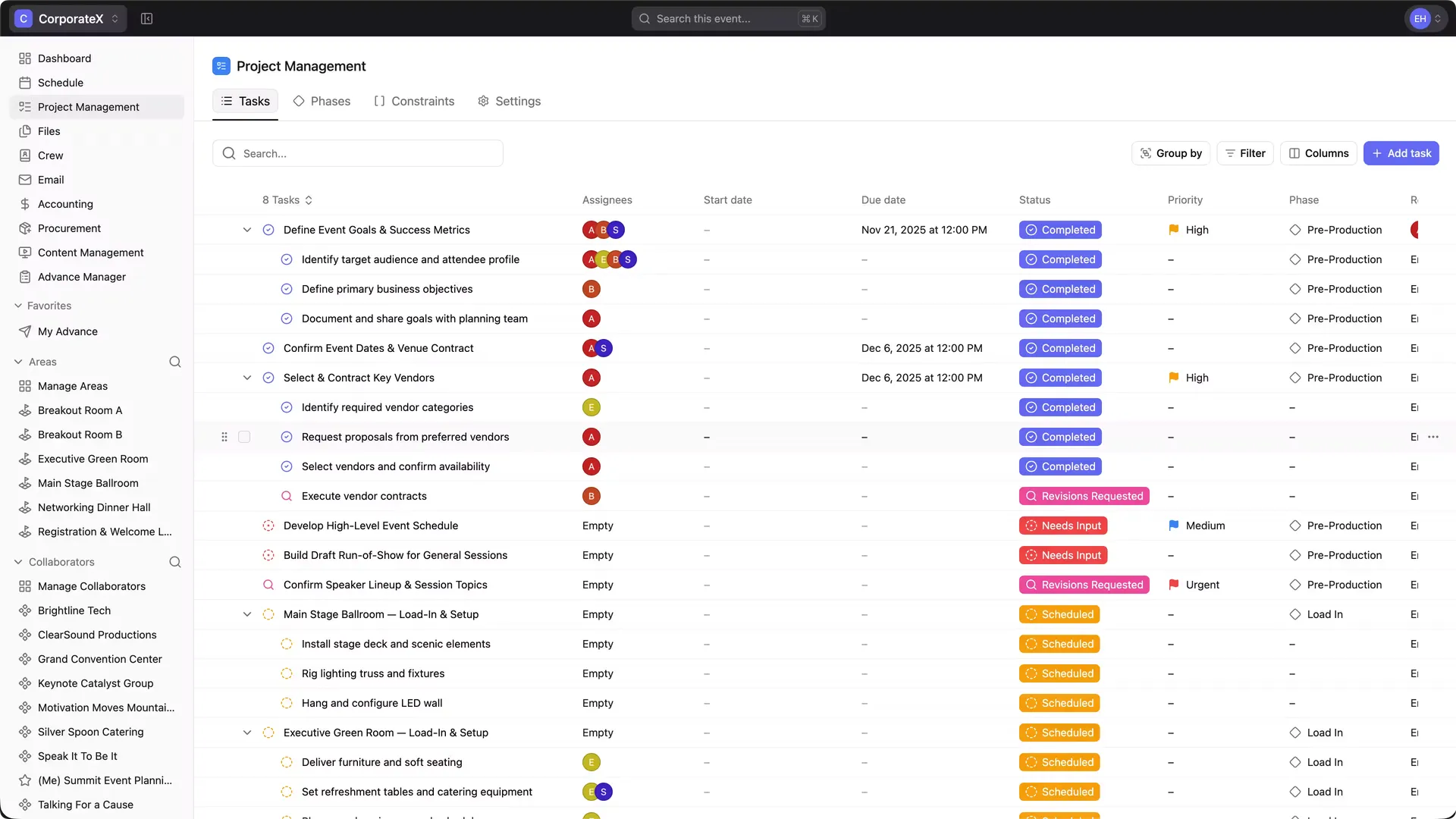This screenshot has width=1456, height=819.
Task: Open Manage Collaborators
Action: point(97,586)
